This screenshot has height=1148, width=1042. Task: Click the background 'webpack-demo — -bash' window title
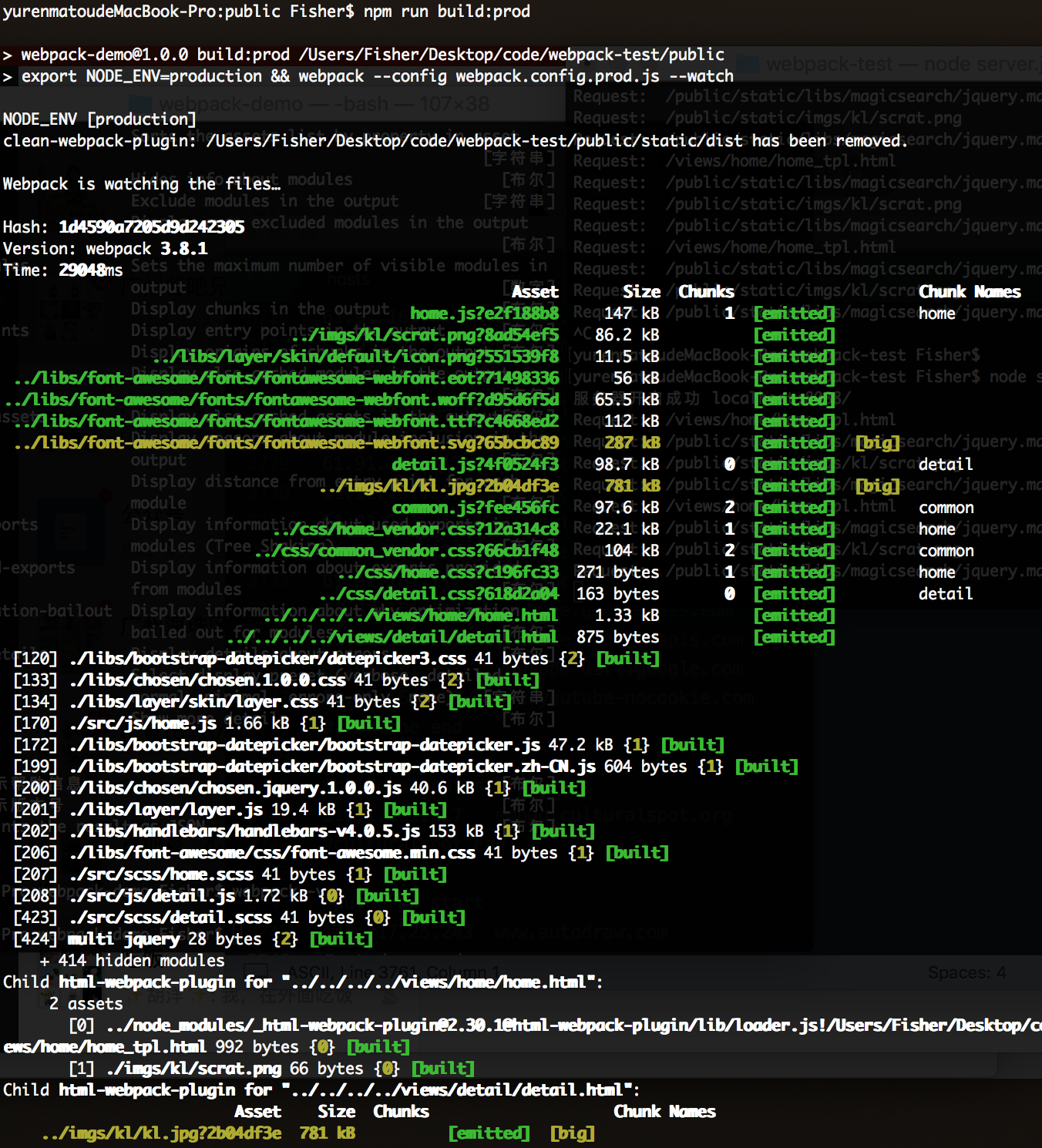[324, 104]
